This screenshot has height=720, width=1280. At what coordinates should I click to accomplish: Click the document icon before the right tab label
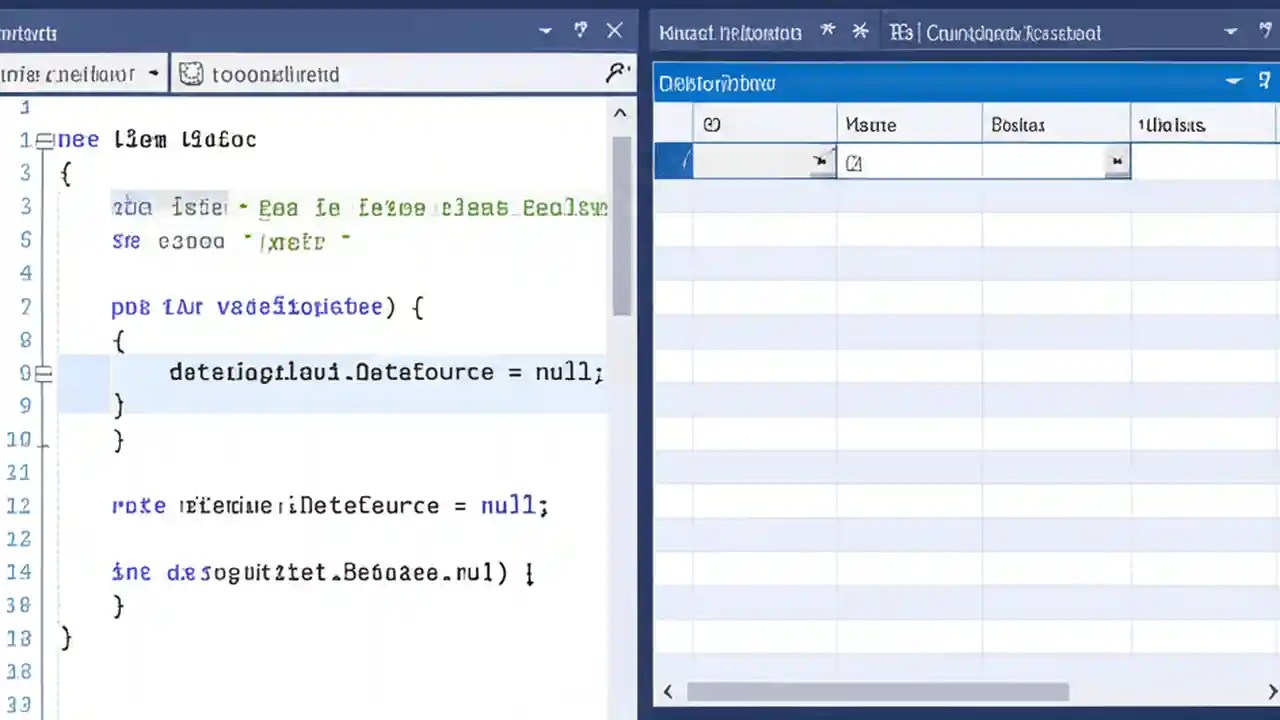click(x=901, y=33)
